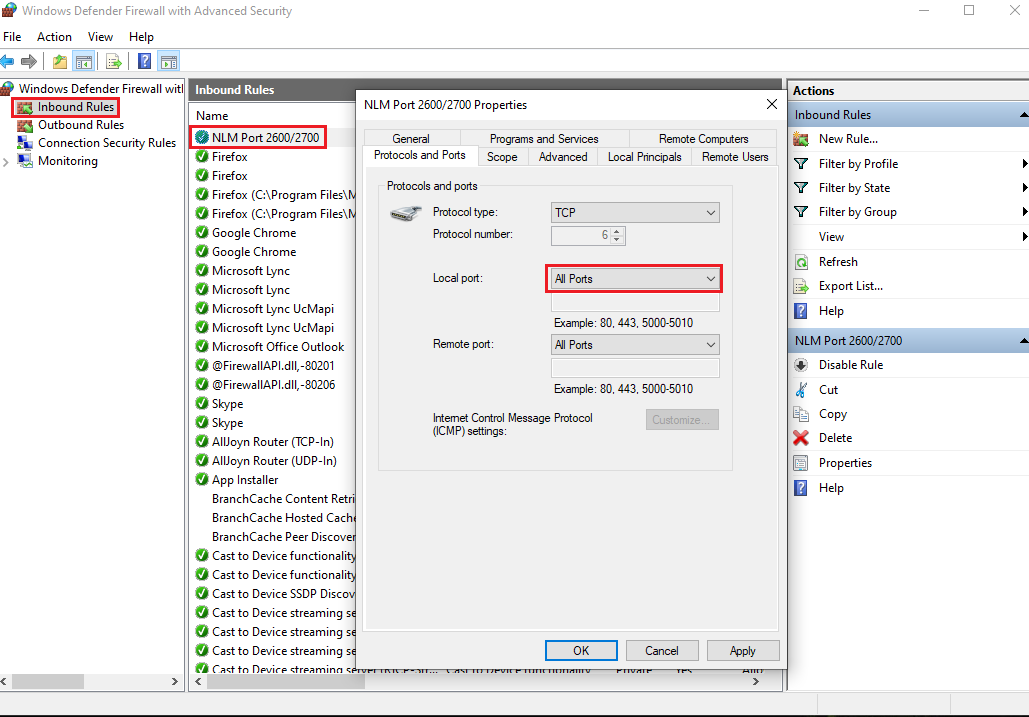Screen dimensions: 1029x717
Task: Click the Properties icon in Actions pane
Action: pos(801,463)
